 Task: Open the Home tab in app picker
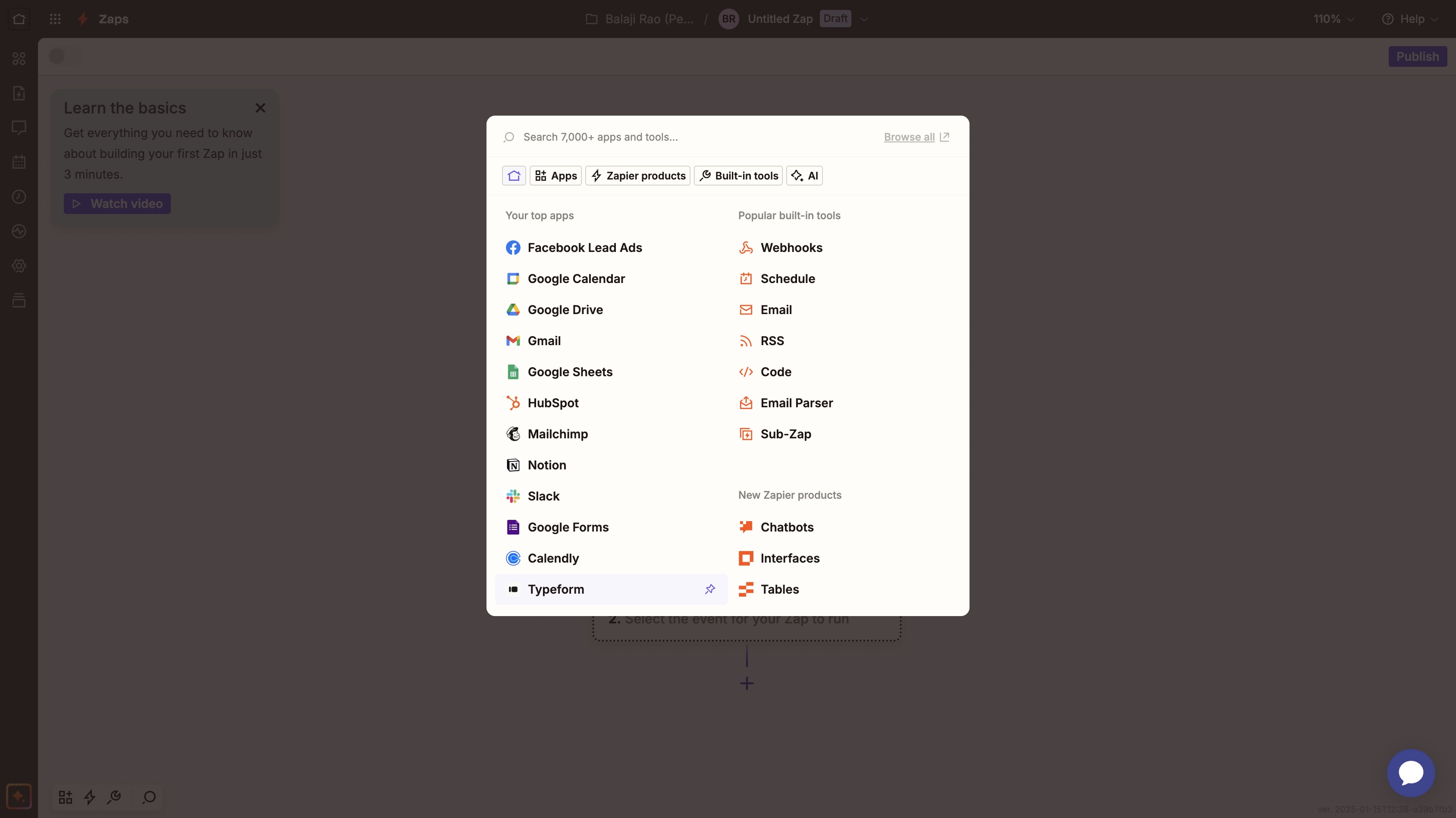click(x=514, y=176)
